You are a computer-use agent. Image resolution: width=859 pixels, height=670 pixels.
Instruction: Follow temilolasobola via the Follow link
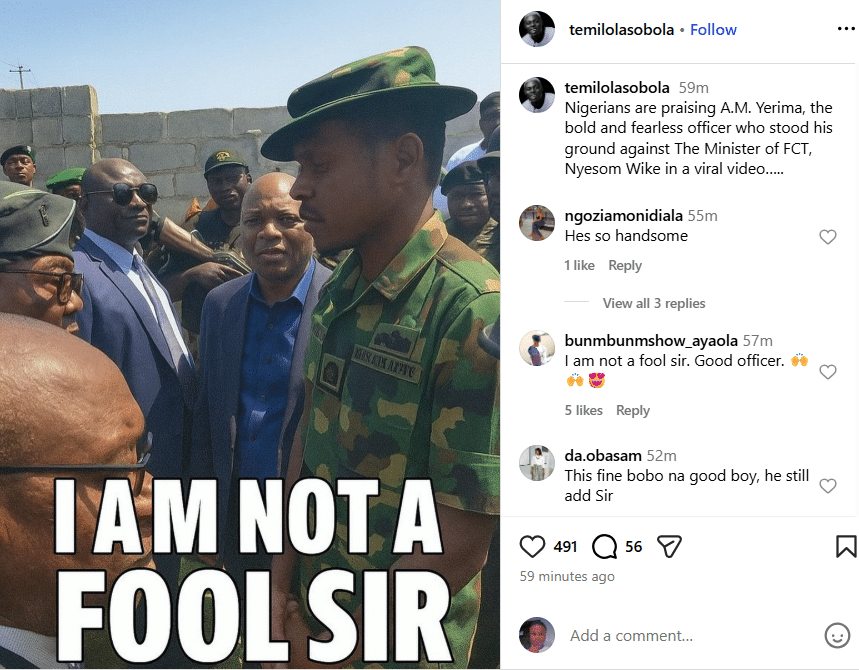(713, 29)
